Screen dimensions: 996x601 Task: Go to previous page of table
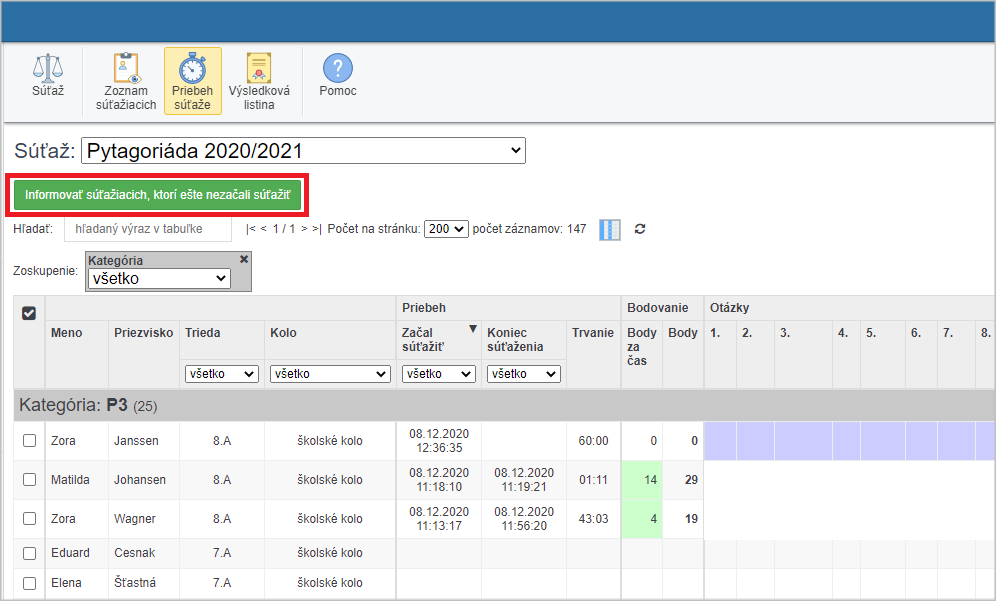pyautogui.click(x=263, y=229)
